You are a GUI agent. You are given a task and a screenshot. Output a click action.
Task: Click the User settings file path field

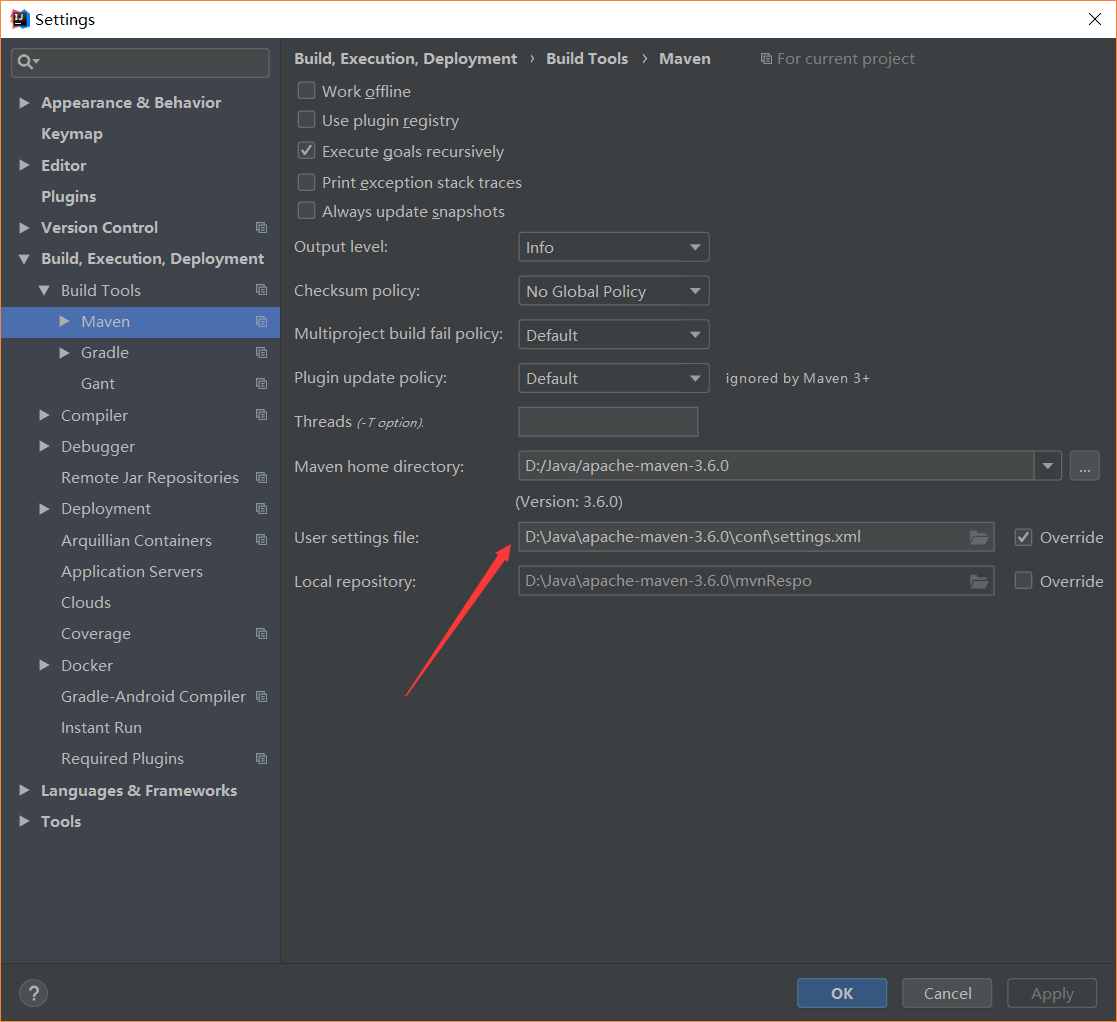tap(756, 537)
